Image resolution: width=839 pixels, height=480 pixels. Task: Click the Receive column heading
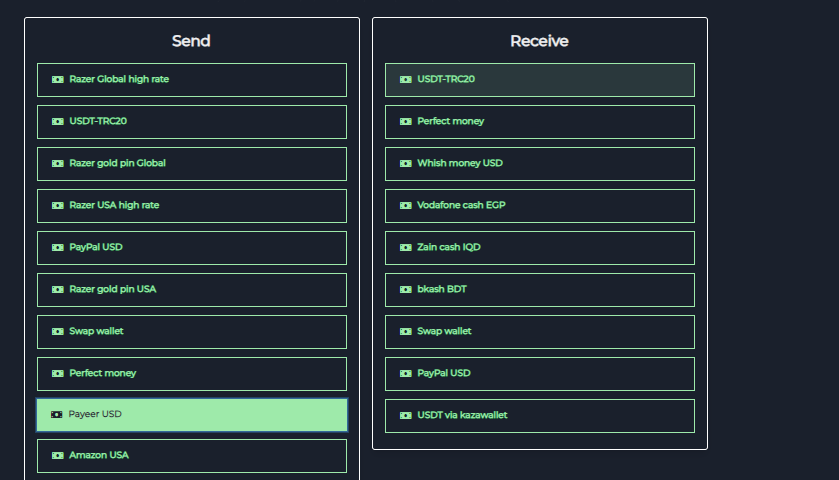539,41
